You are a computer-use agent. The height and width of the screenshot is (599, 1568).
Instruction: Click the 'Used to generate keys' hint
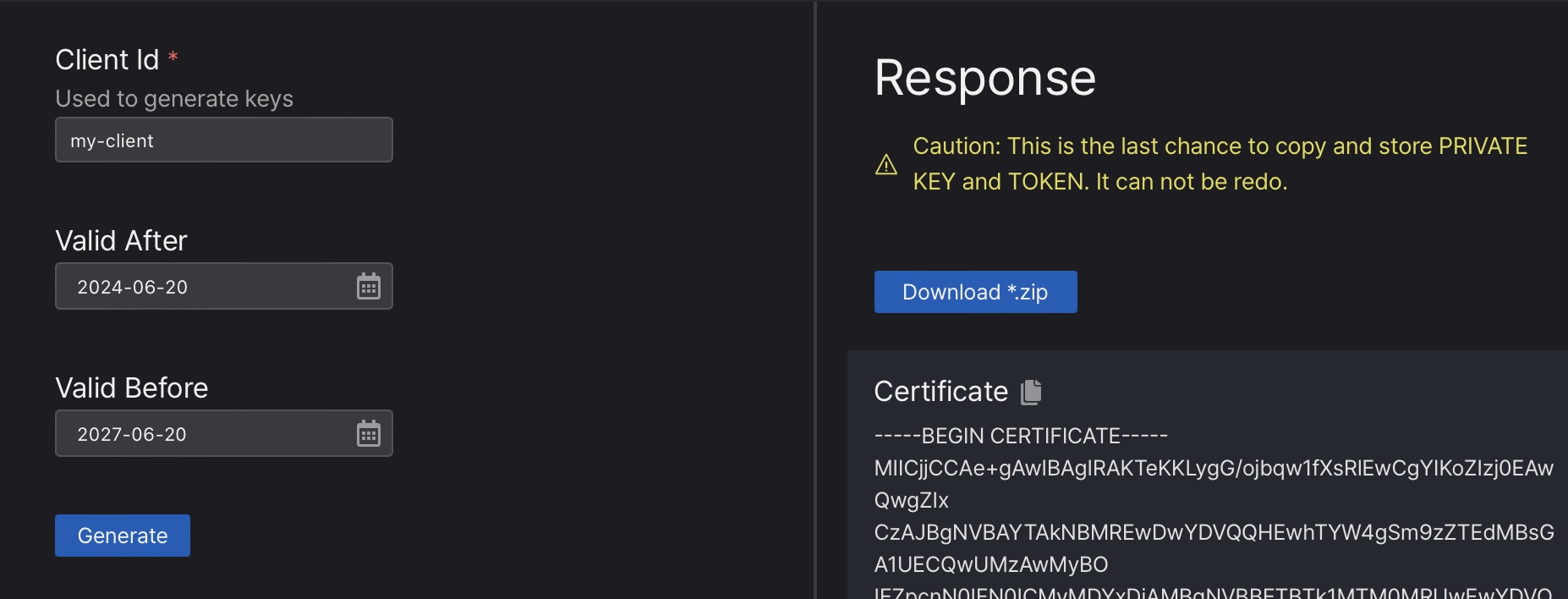[x=174, y=99]
